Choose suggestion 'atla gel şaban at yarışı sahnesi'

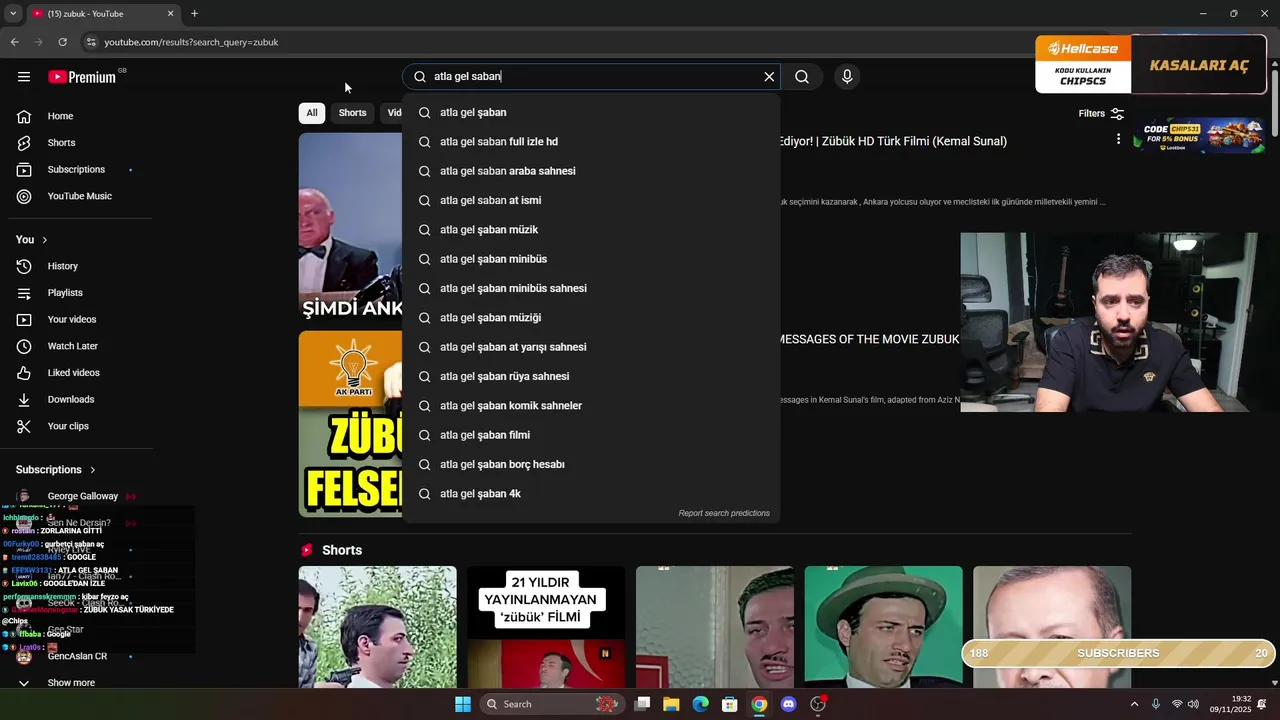click(591, 347)
